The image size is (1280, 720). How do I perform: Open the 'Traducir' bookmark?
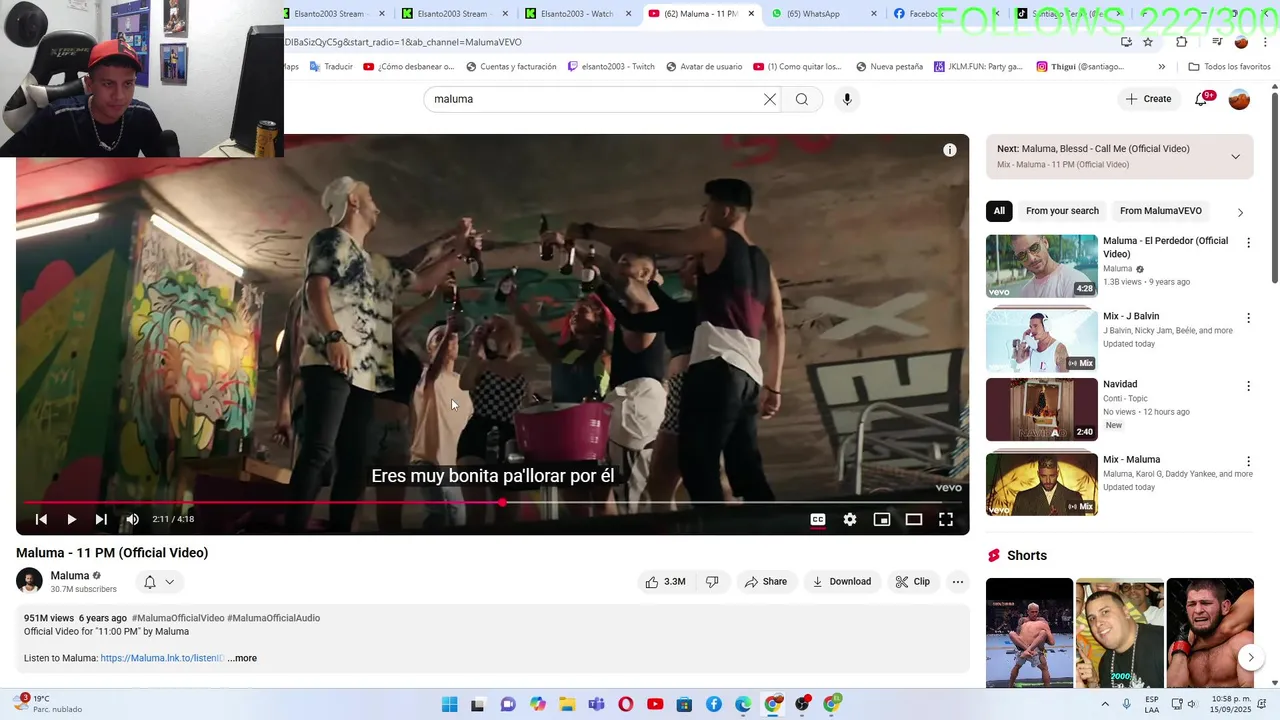(331, 67)
